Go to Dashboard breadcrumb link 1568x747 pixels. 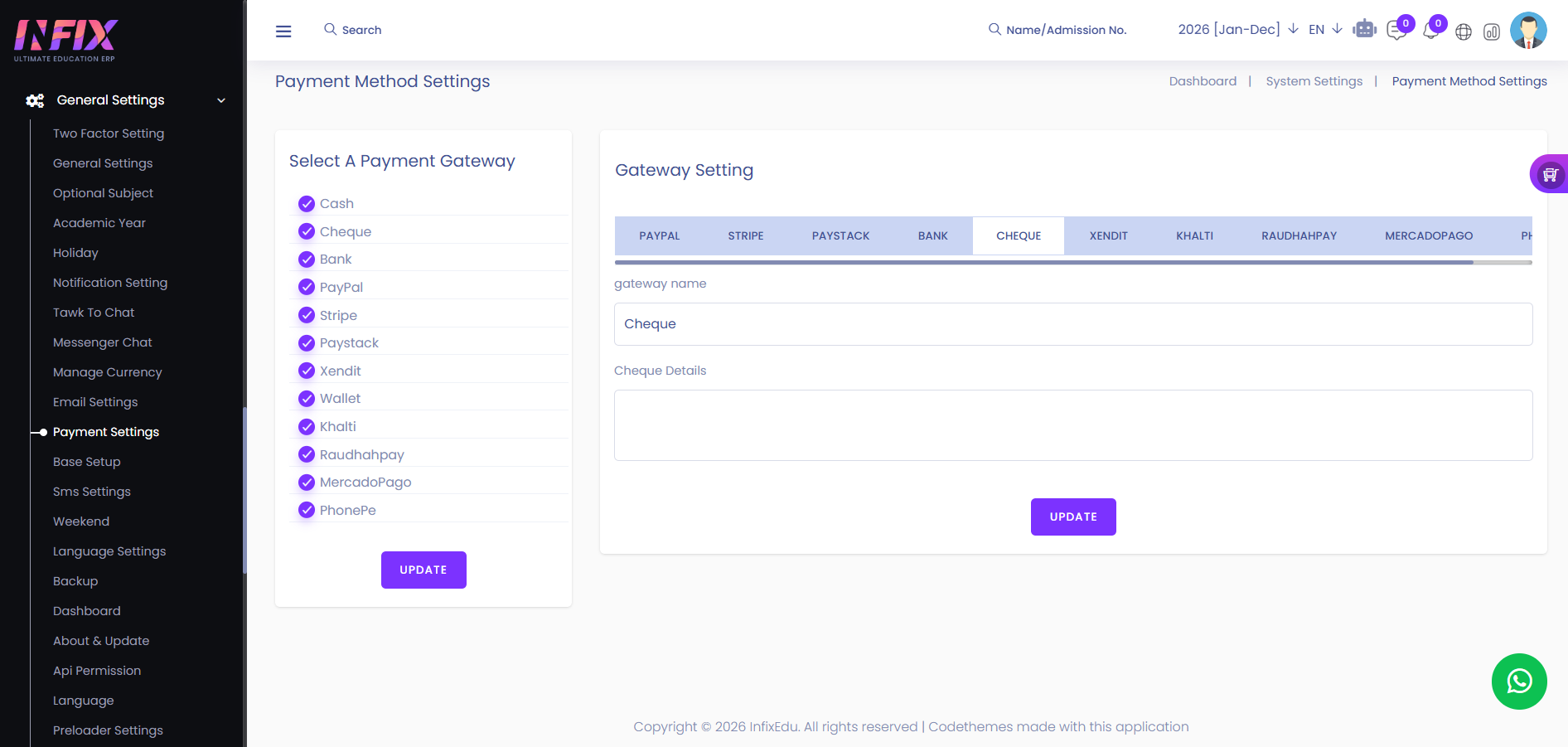click(x=1203, y=81)
